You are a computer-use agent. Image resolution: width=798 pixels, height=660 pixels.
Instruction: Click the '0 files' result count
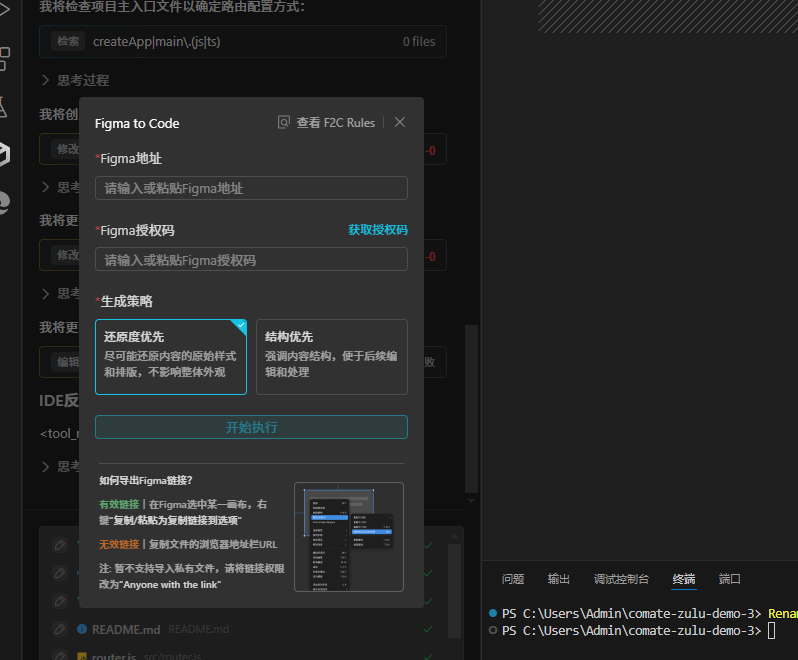click(x=419, y=42)
